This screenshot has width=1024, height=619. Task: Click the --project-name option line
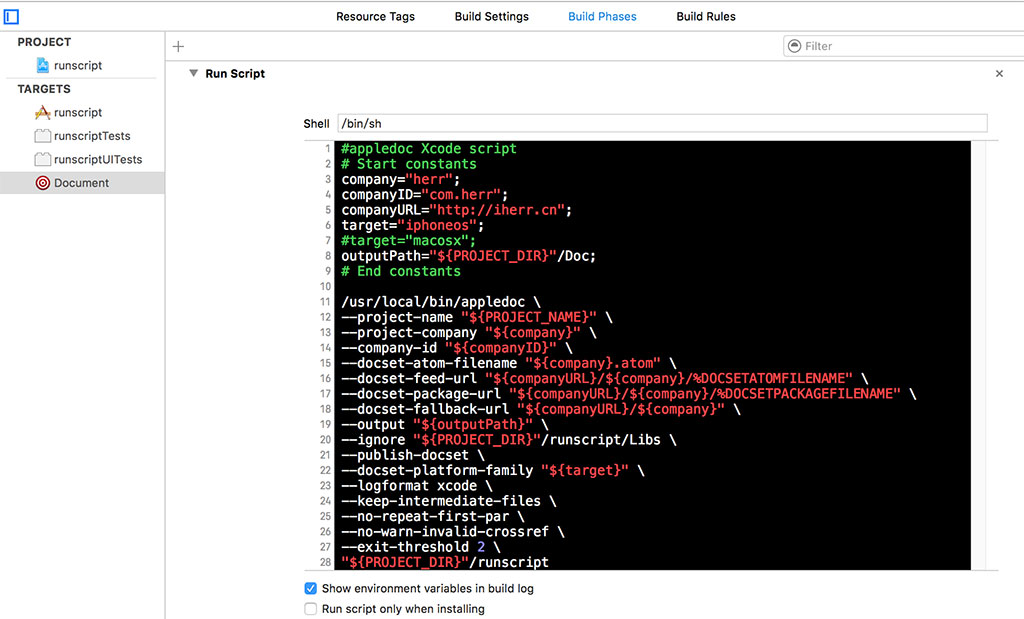pyautogui.click(x=477, y=317)
